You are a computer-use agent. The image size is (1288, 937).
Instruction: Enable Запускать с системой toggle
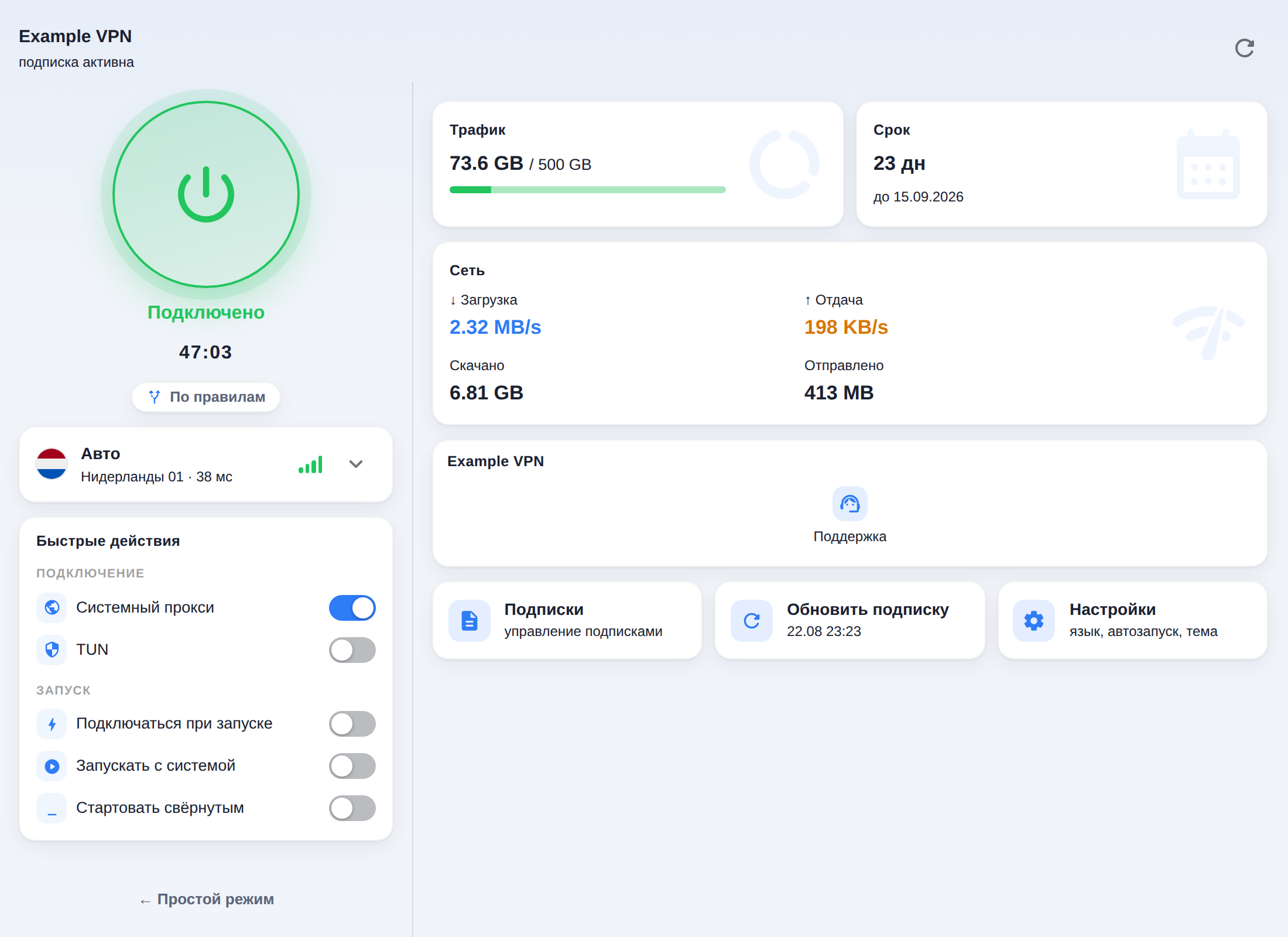(x=352, y=766)
